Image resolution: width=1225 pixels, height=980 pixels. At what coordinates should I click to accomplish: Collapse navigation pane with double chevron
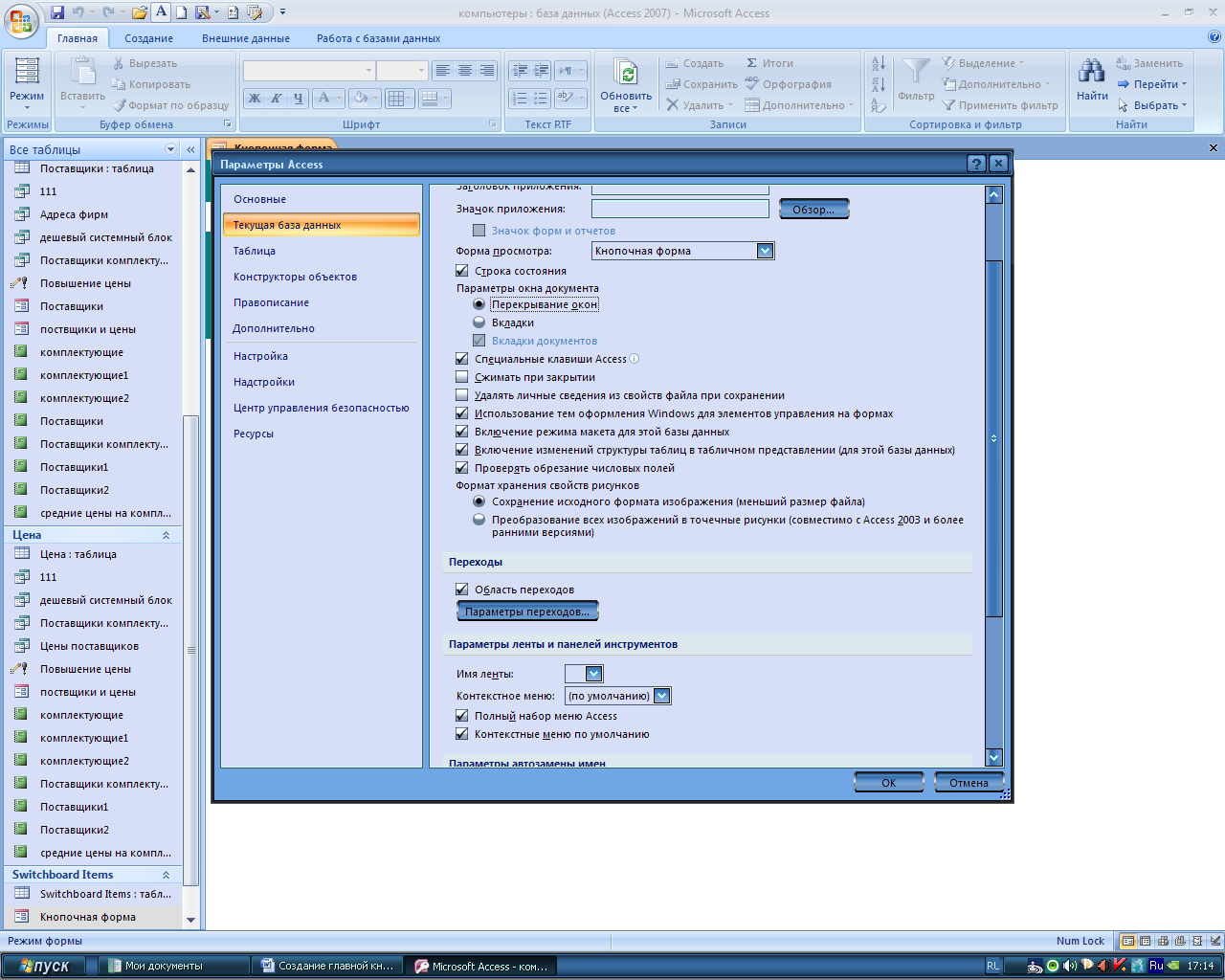tap(190, 149)
